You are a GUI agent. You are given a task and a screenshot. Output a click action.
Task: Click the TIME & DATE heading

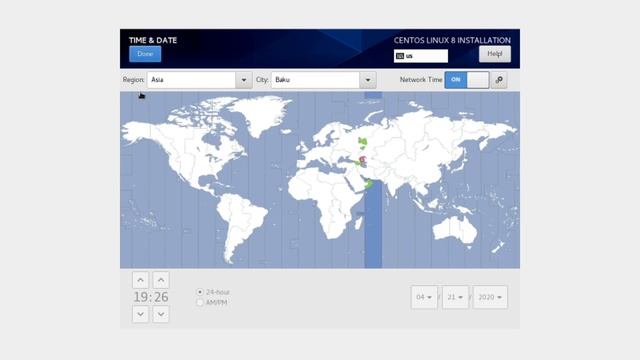153,40
